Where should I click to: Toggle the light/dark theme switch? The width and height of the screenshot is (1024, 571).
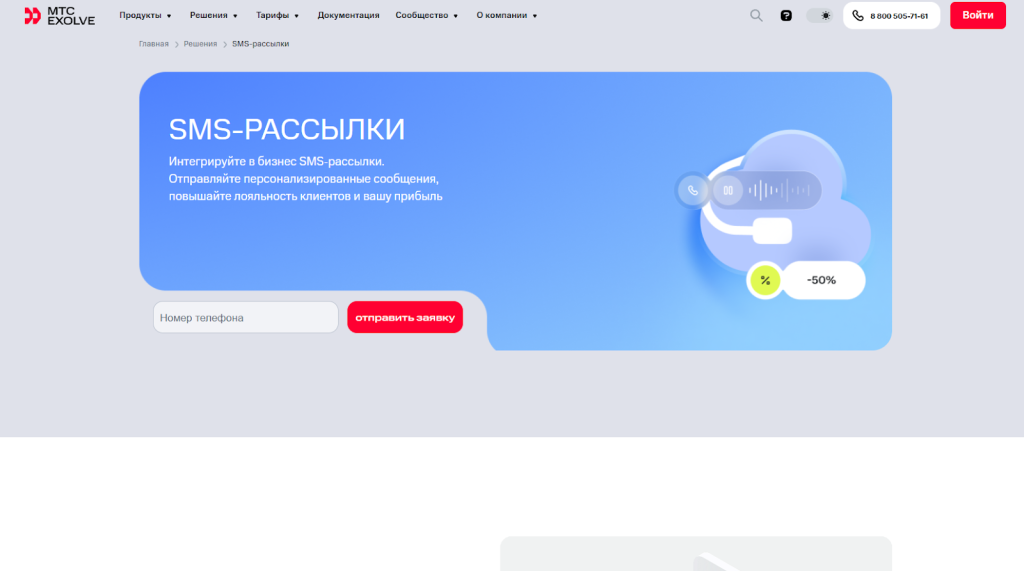[x=820, y=16]
